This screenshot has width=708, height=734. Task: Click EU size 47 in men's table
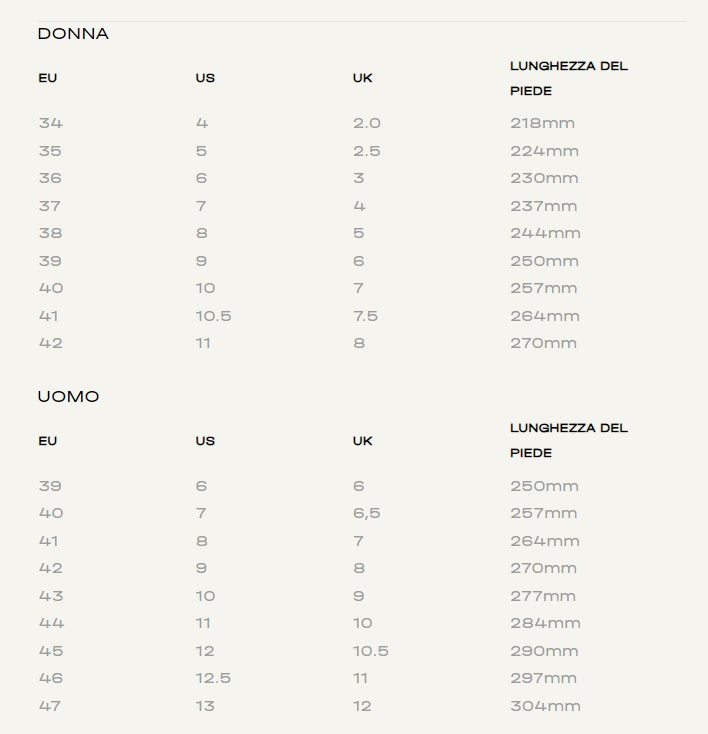tap(50, 706)
